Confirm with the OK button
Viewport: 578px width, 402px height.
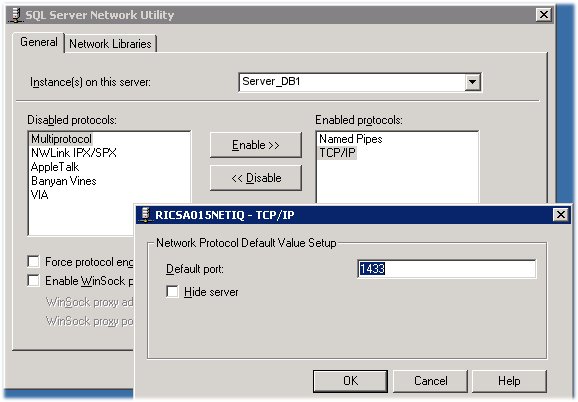tap(350, 381)
